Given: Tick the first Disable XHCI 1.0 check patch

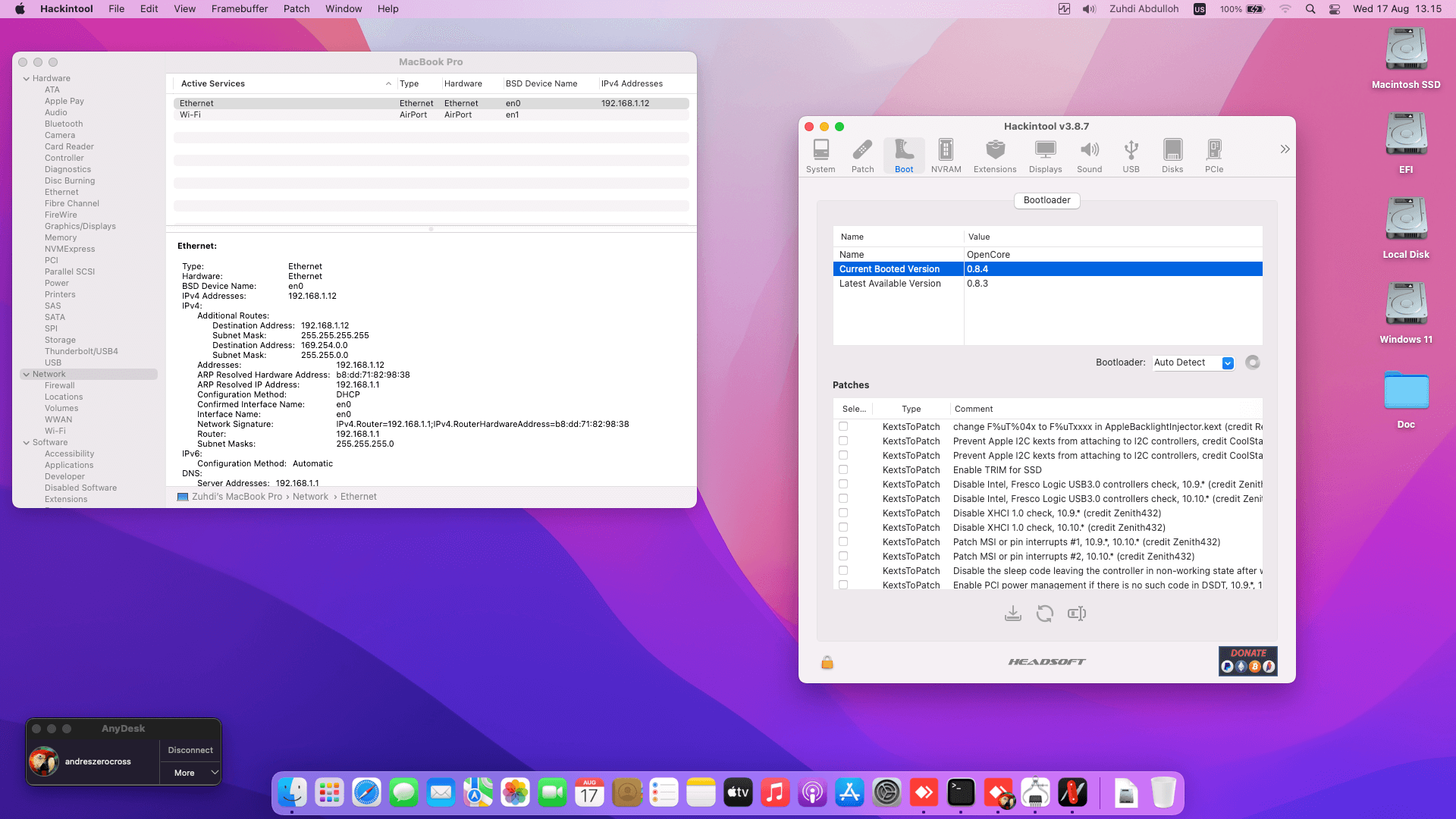Looking at the screenshot, I should click(x=843, y=513).
